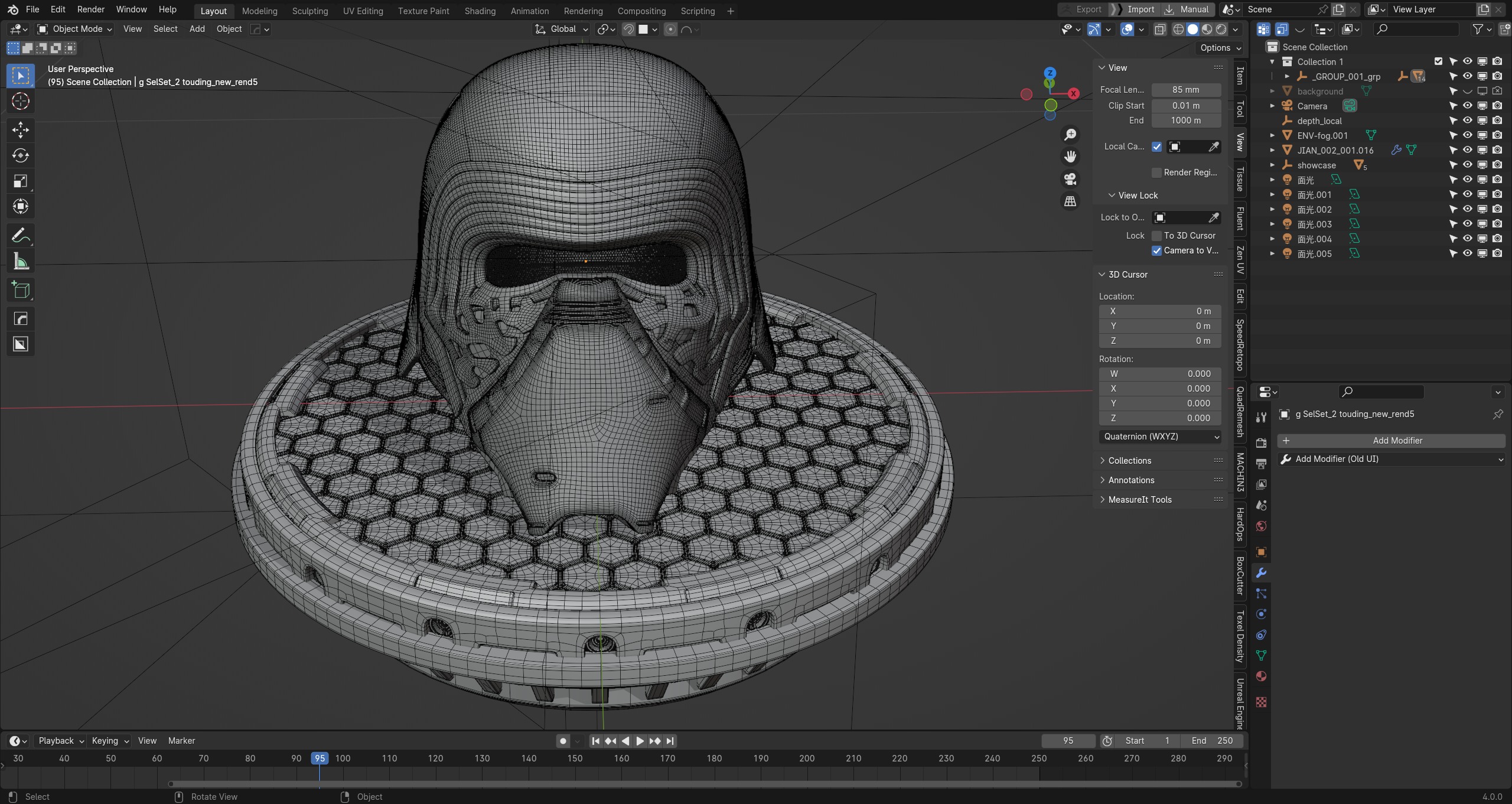
Task: Toggle Collection 1 exclude checkbox
Action: click(1438, 61)
